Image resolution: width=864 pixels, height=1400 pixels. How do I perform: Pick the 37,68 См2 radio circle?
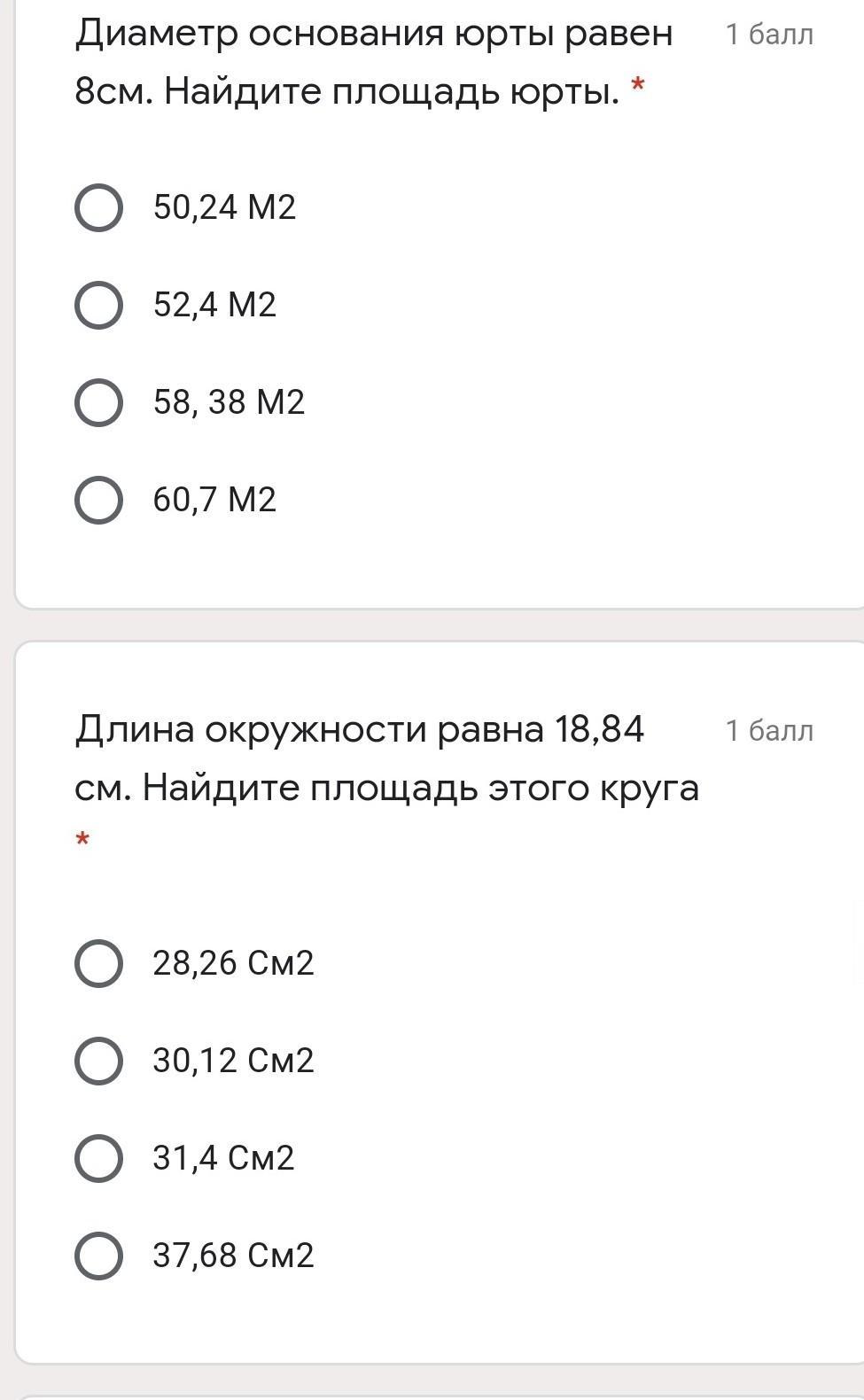click(x=98, y=1256)
